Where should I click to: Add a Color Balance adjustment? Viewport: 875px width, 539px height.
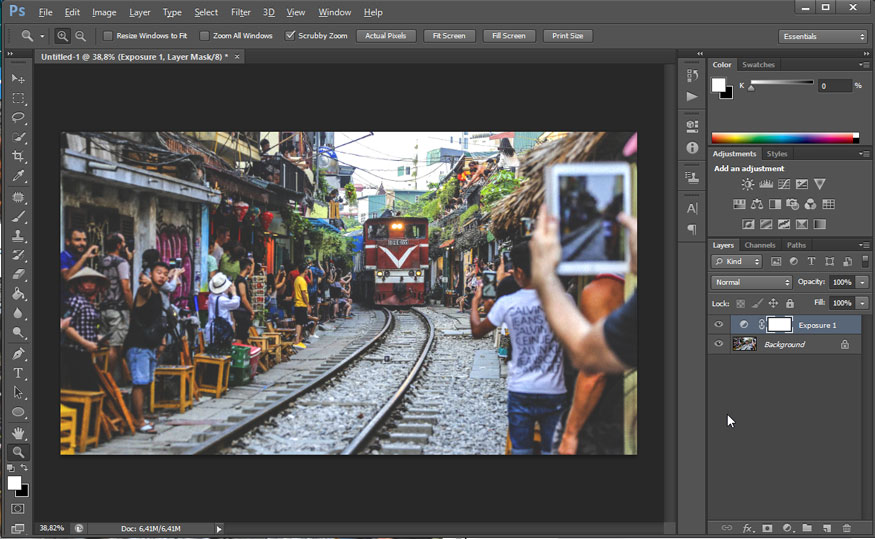click(x=757, y=204)
